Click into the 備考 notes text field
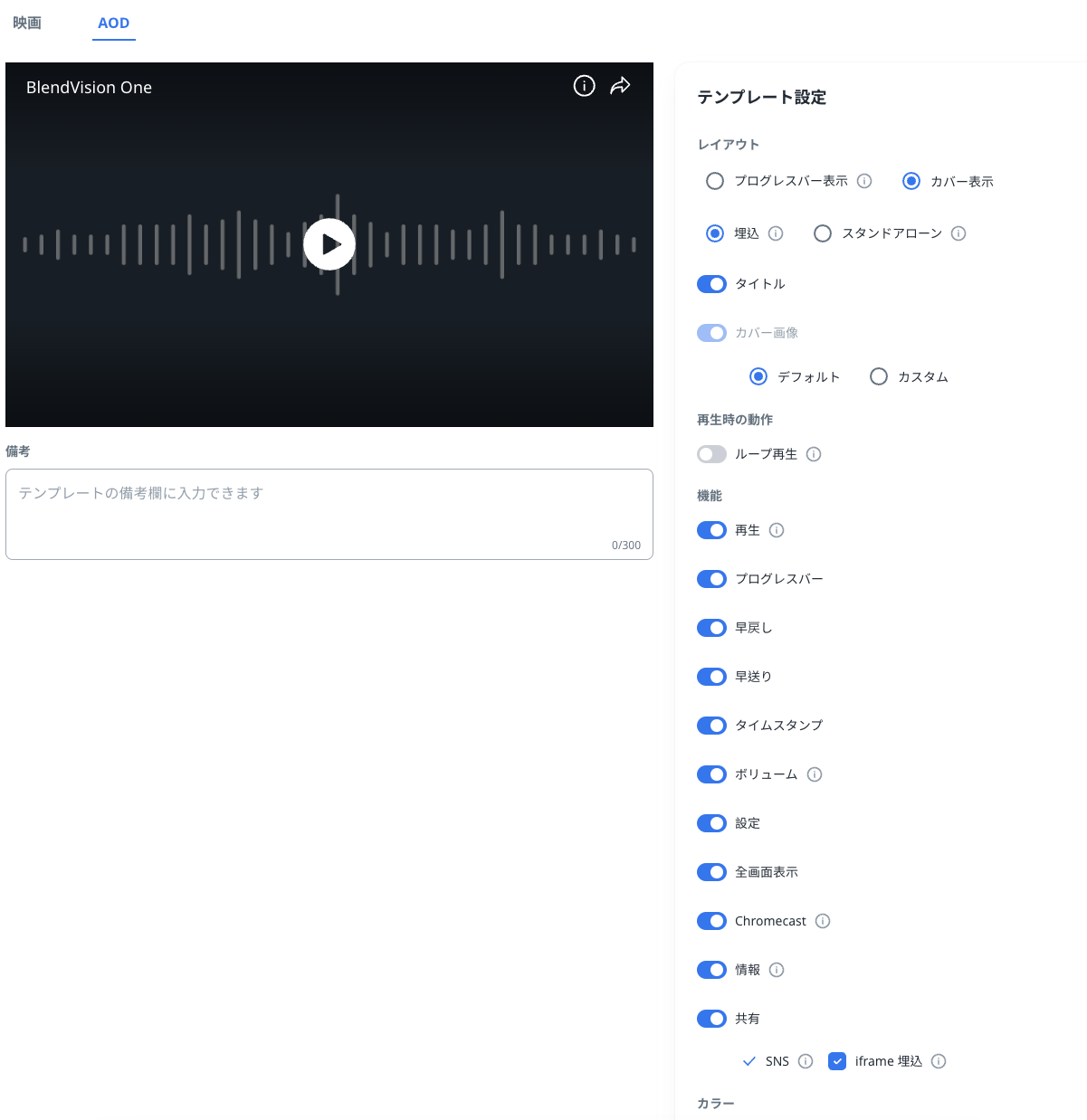 (329, 513)
